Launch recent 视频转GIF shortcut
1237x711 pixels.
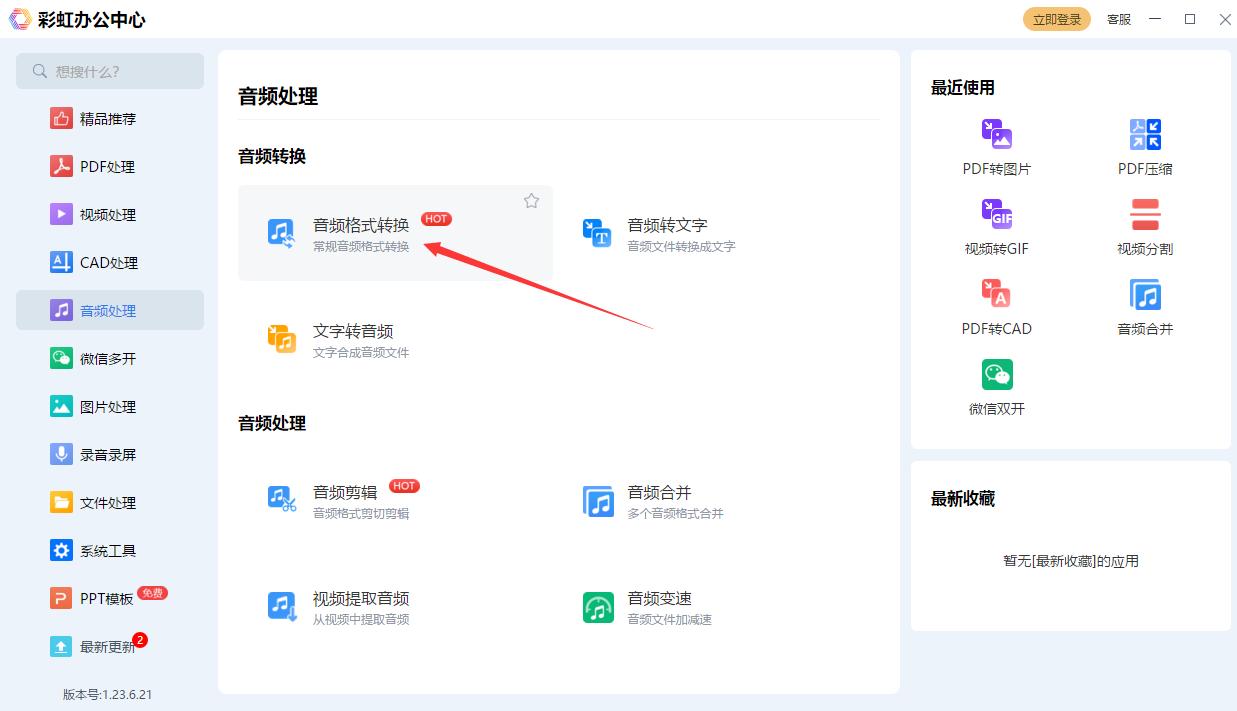(x=996, y=226)
